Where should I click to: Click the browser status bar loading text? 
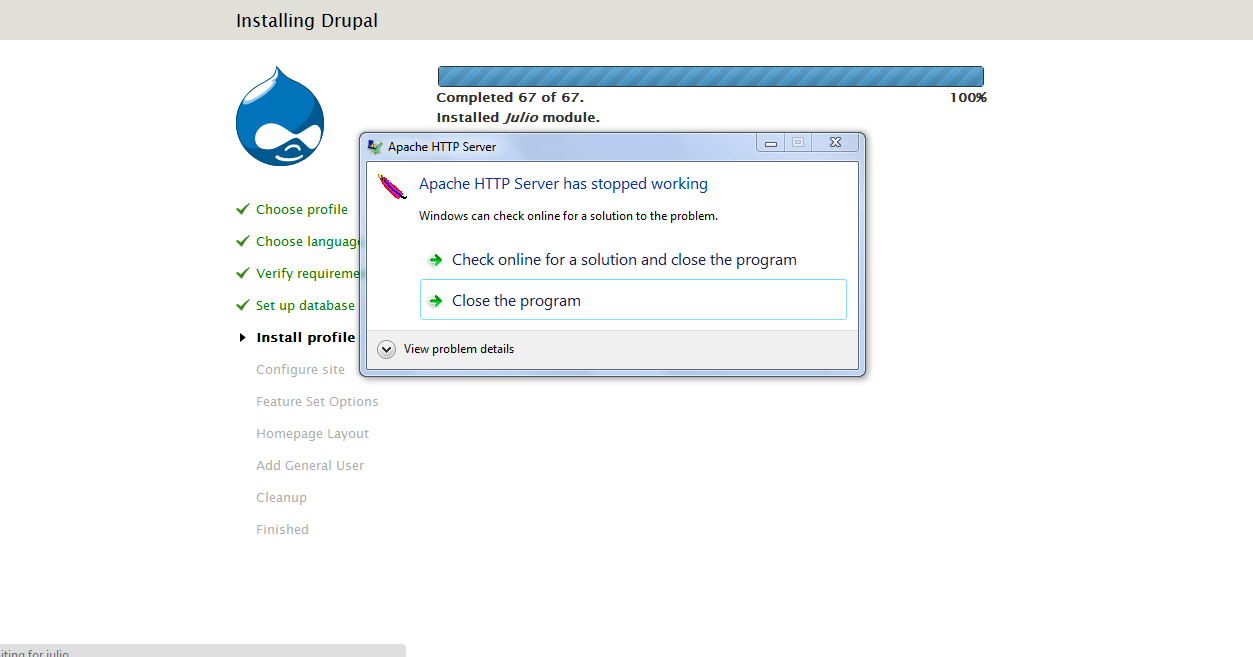tap(35, 652)
